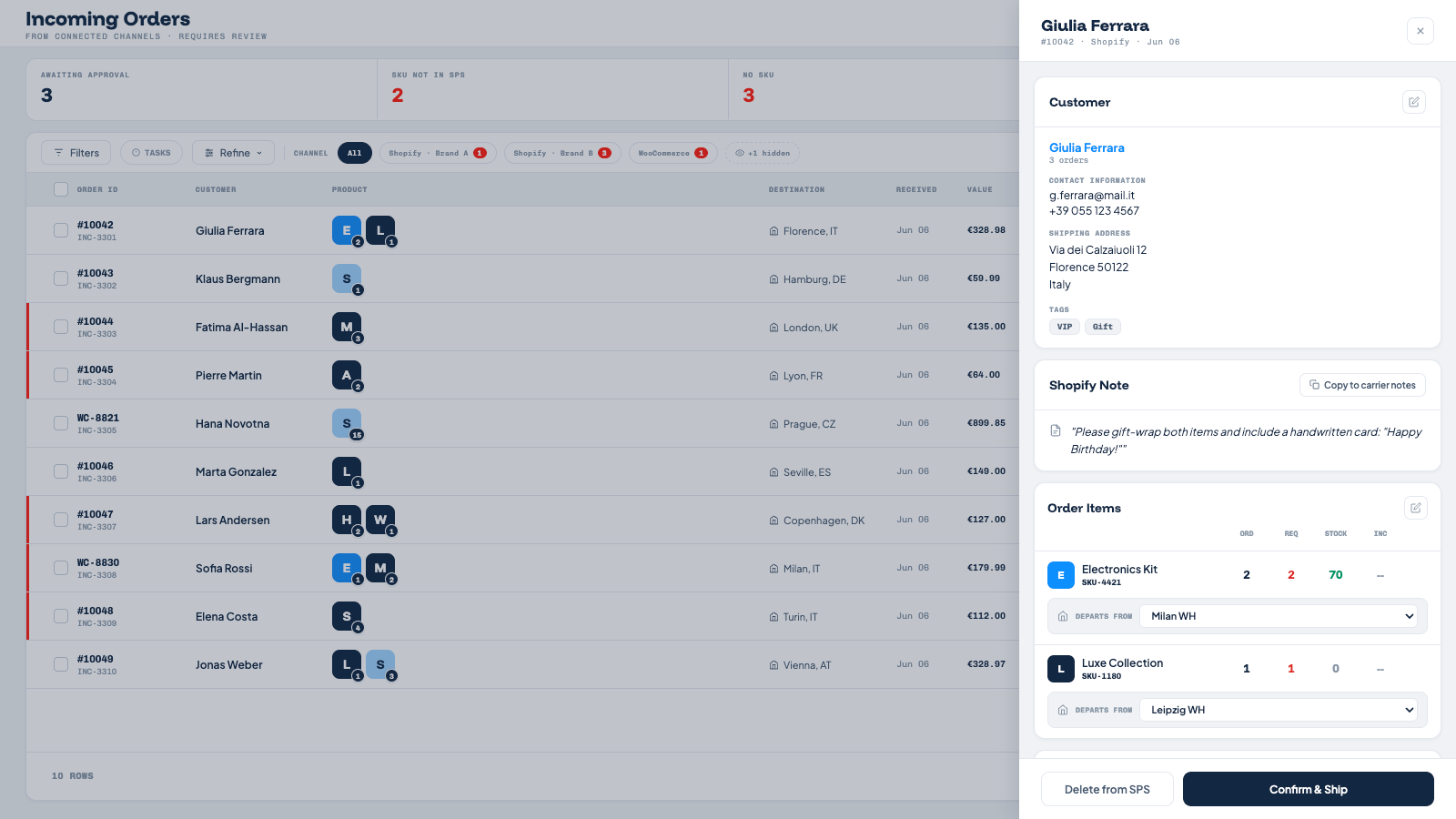The image size is (1456, 819).
Task: Click the Received column header
Action: coord(916,189)
